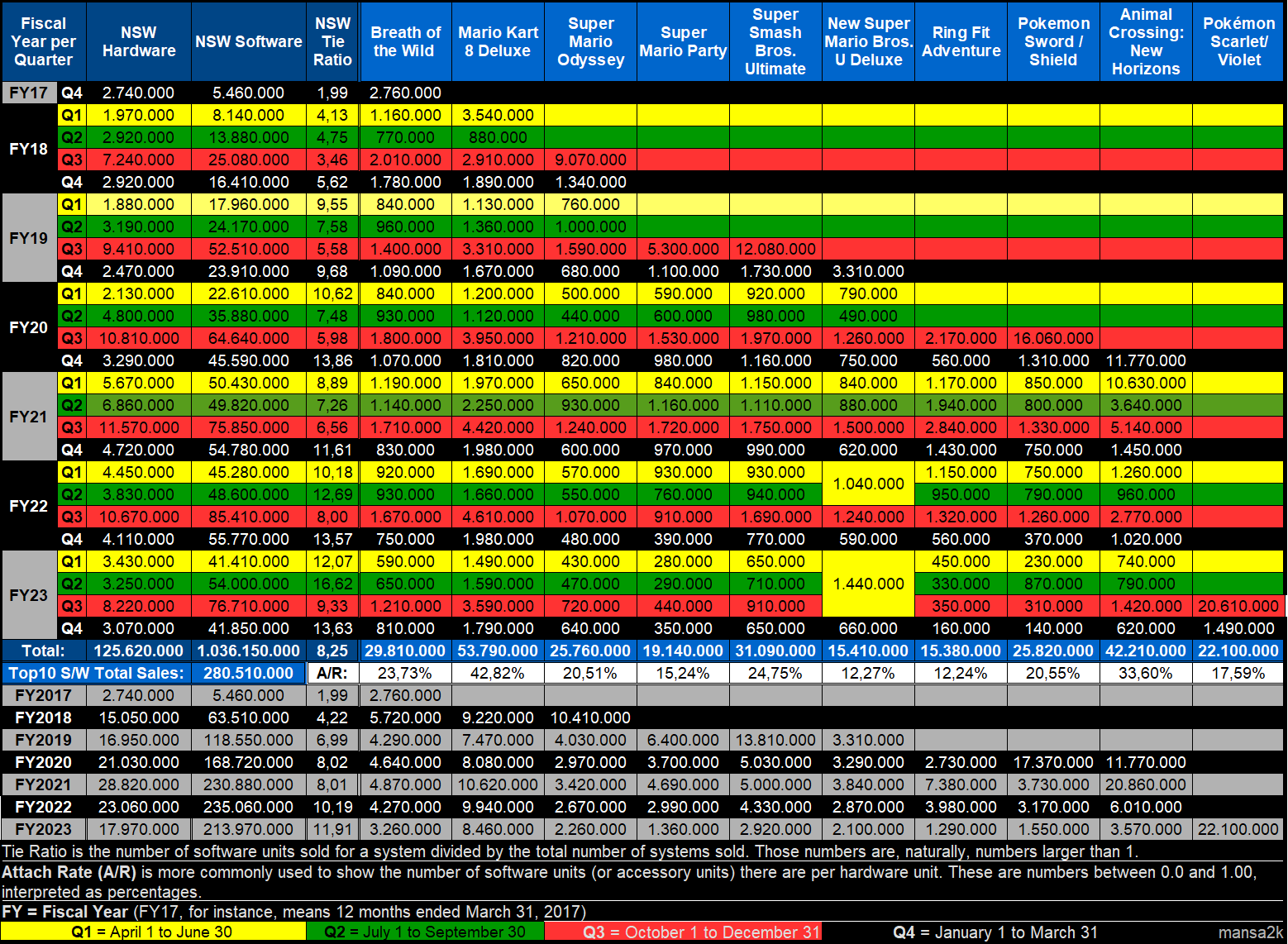Click the 11.770.000 Animal Crossing FY20 Q4 cell
Image resolution: width=1288 pixels, height=944 pixels.
click(x=1147, y=360)
